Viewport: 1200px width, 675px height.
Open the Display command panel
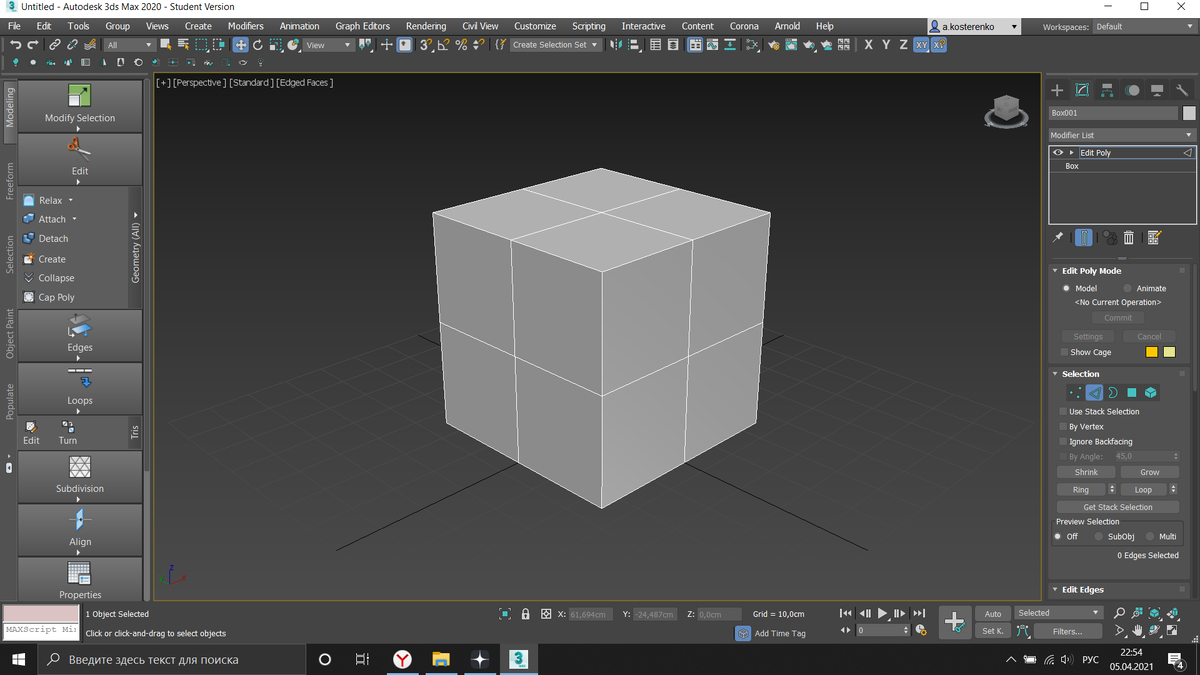[x=1157, y=90]
